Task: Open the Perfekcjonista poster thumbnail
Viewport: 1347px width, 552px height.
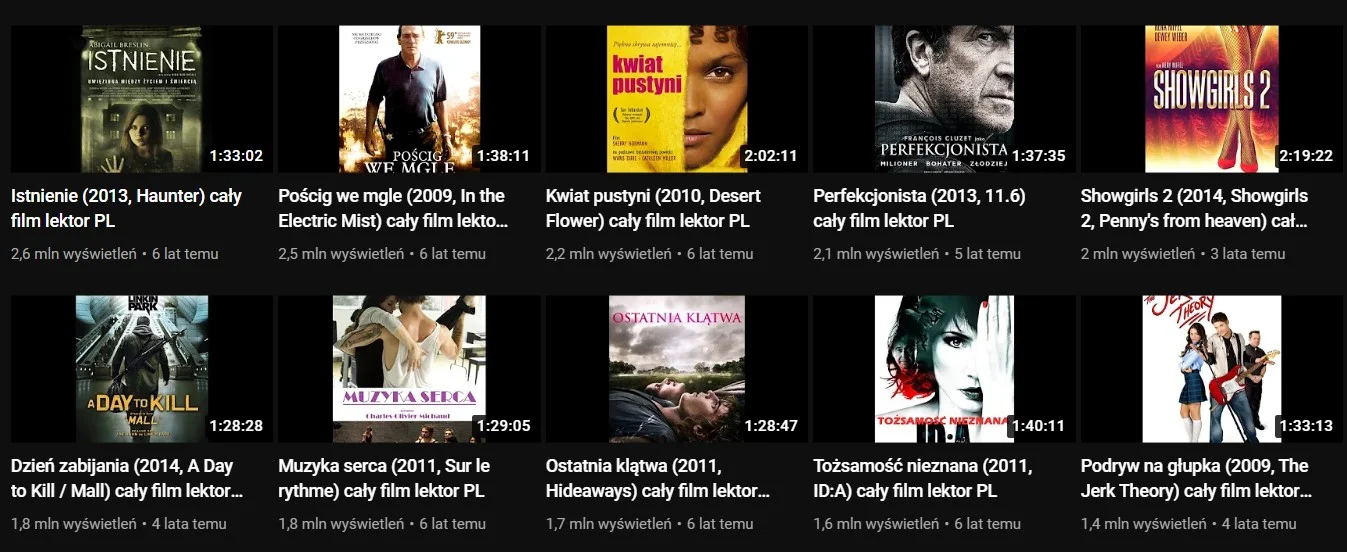Action: [x=944, y=99]
